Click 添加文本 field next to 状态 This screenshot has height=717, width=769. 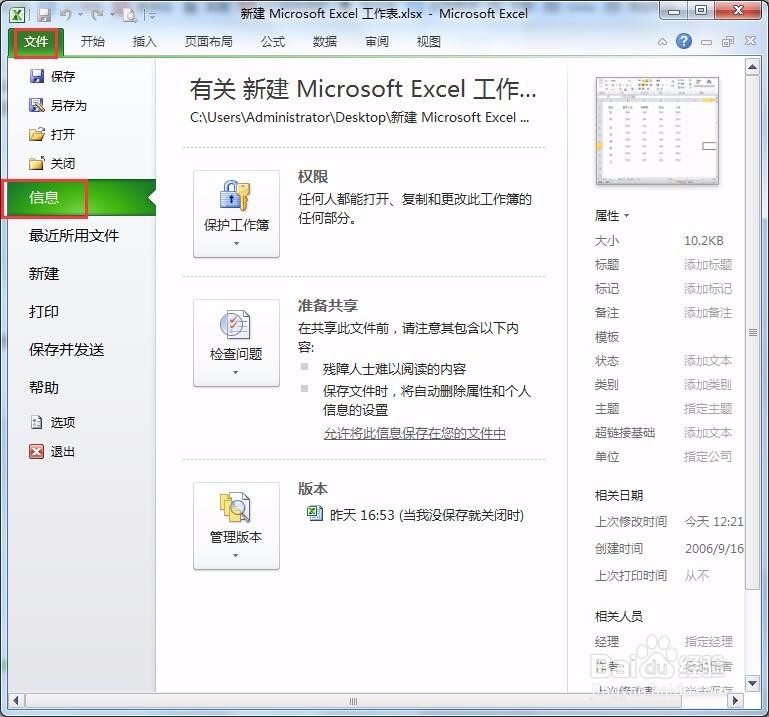pos(708,361)
